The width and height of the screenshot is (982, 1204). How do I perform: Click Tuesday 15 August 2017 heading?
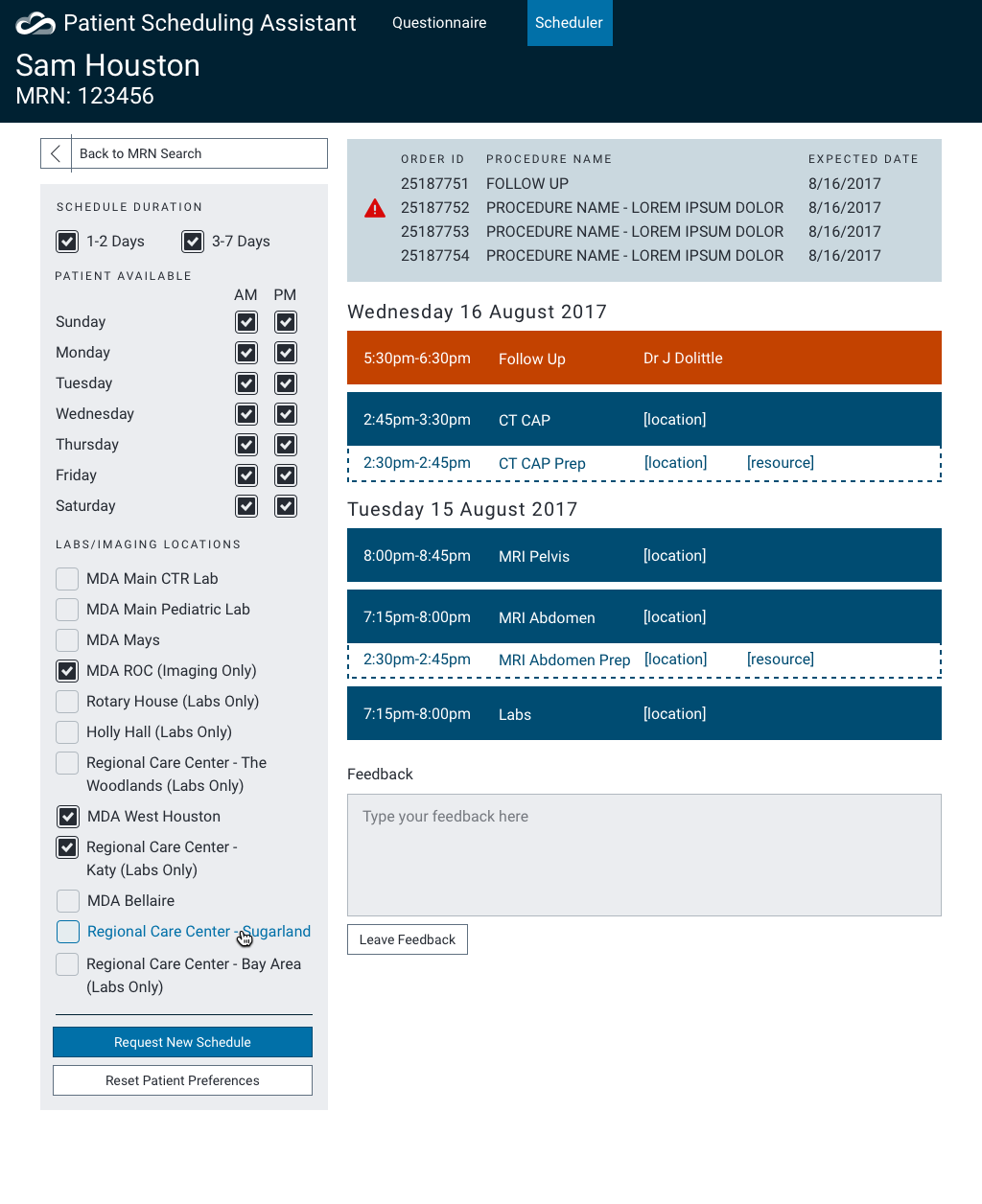point(462,509)
